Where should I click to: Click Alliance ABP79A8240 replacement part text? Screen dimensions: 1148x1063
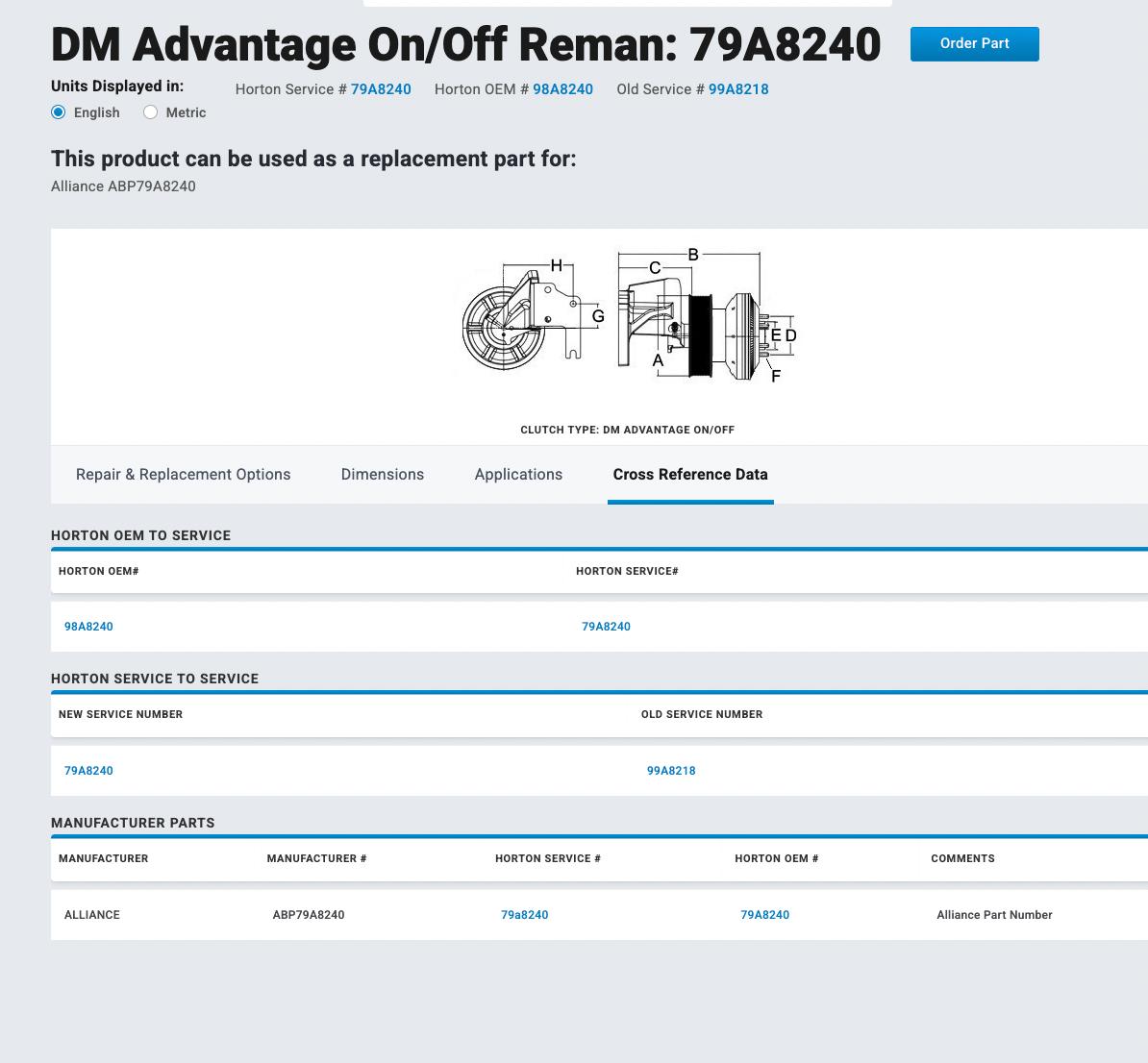(x=123, y=186)
